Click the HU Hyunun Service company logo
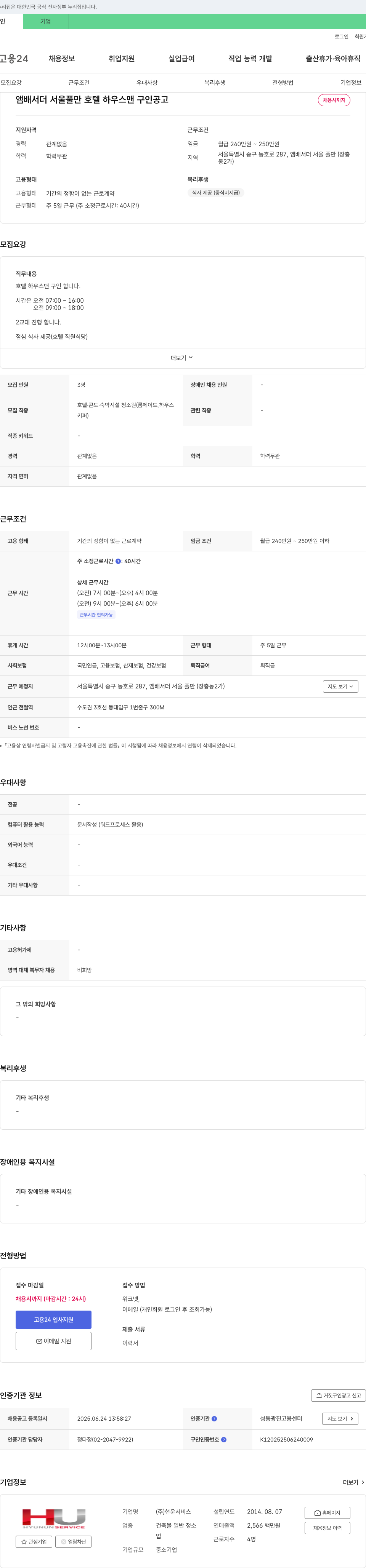Image resolution: width=366 pixels, height=1568 pixels. pyautogui.click(x=54, y=1518)
